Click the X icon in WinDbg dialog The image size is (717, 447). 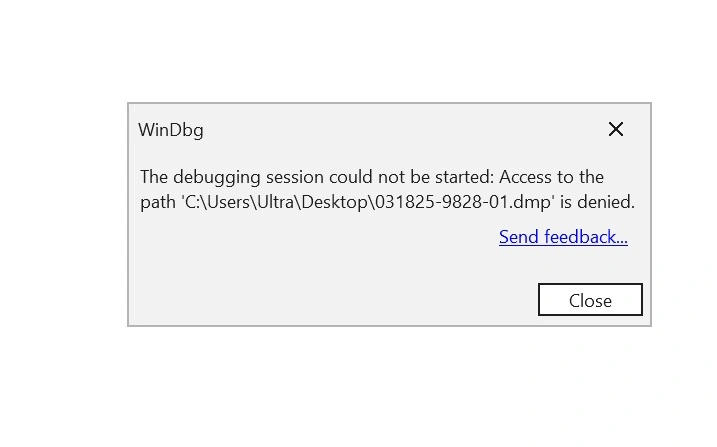[x=615, y=129]
